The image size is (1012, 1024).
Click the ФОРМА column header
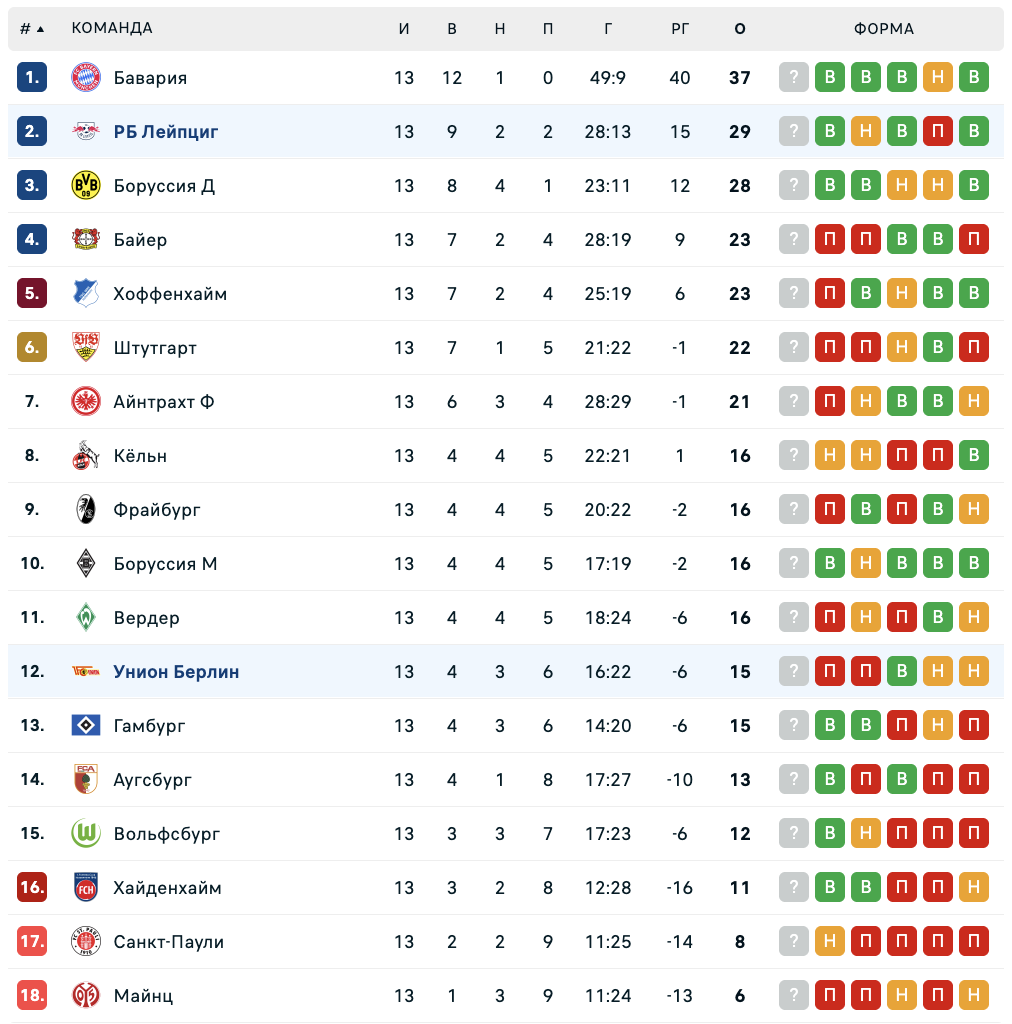[884, 29]
